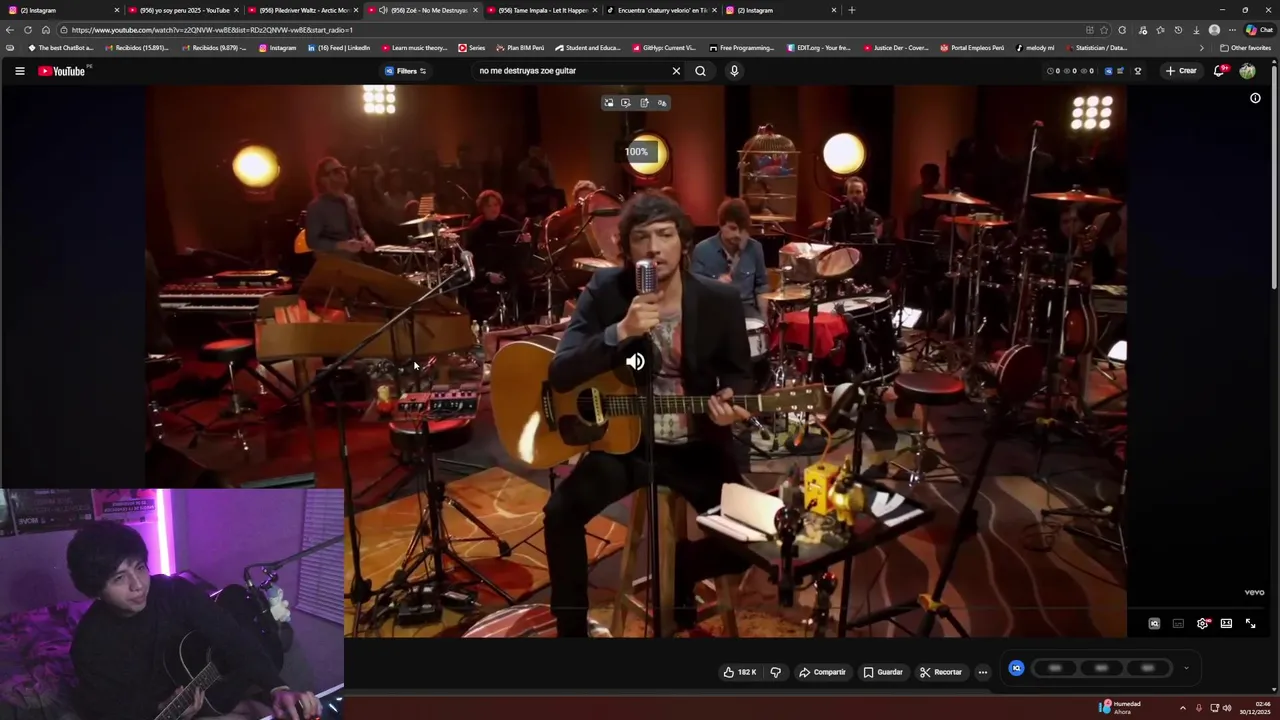
Task: Open more actions three-dot menu
Action: click(x=982, y=672)
